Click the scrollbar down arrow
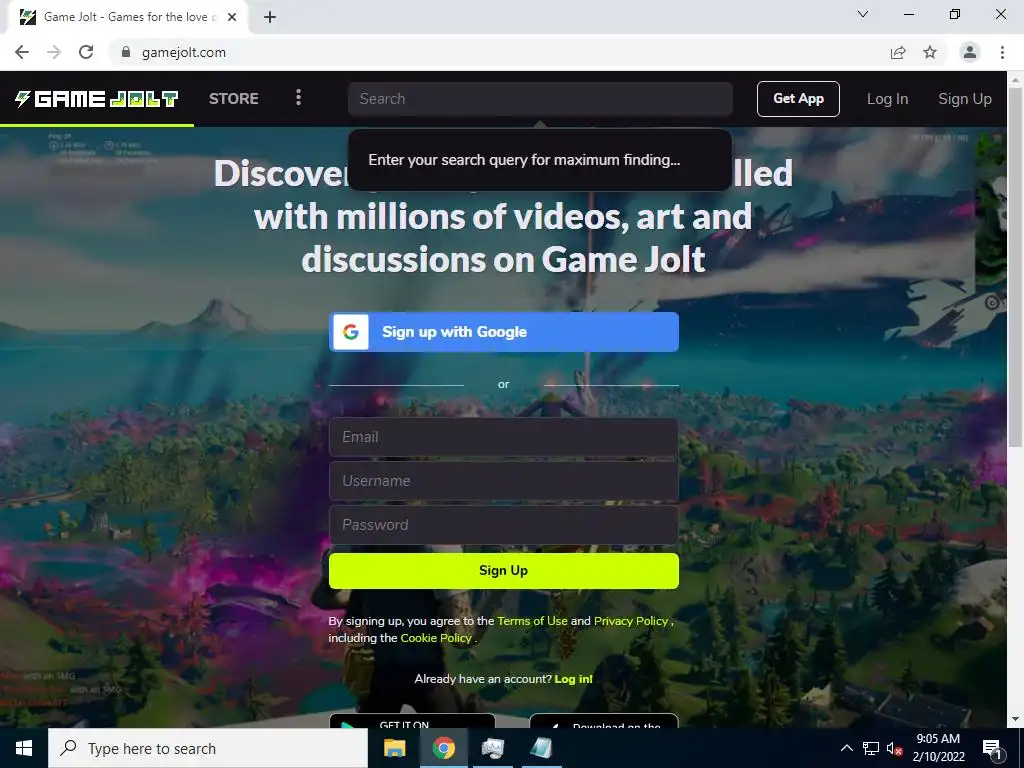1024x768 pixels. 1016,720
